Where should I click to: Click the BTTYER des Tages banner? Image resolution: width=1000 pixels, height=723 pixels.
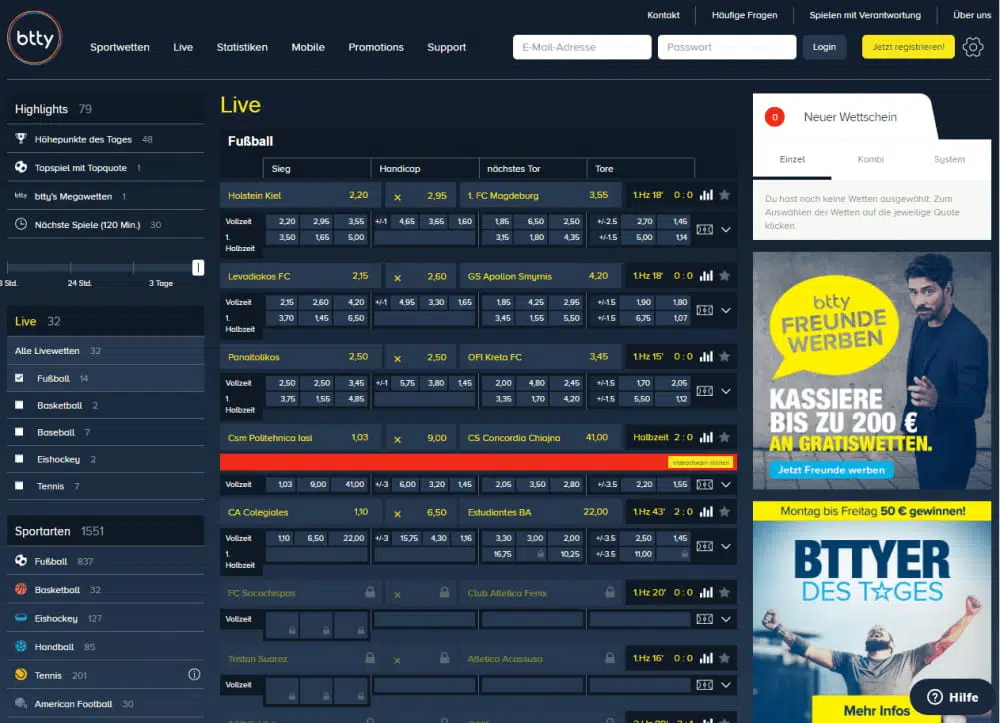[872, 612]
